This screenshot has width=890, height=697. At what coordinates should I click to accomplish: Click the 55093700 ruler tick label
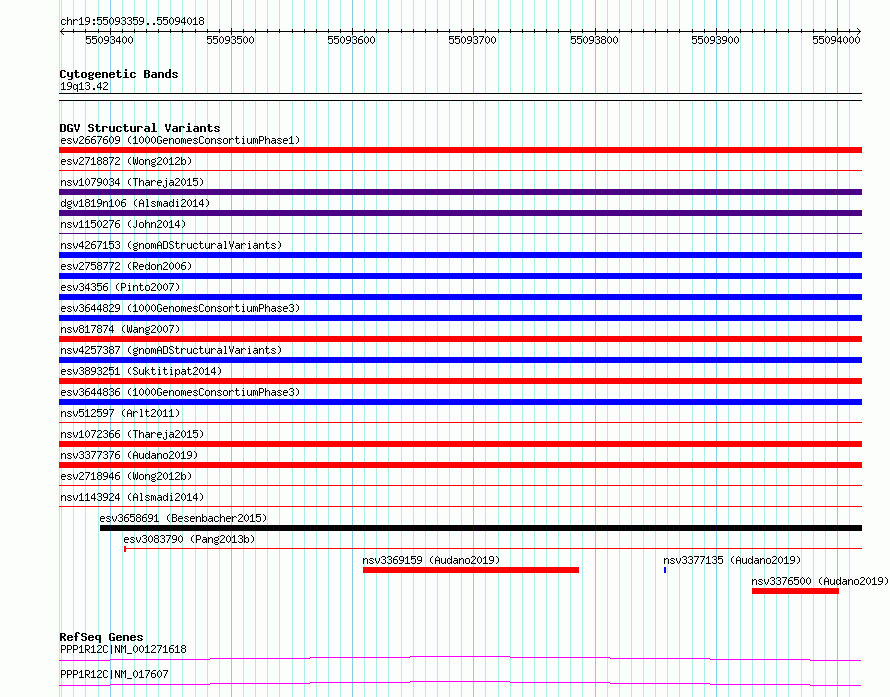472,40
